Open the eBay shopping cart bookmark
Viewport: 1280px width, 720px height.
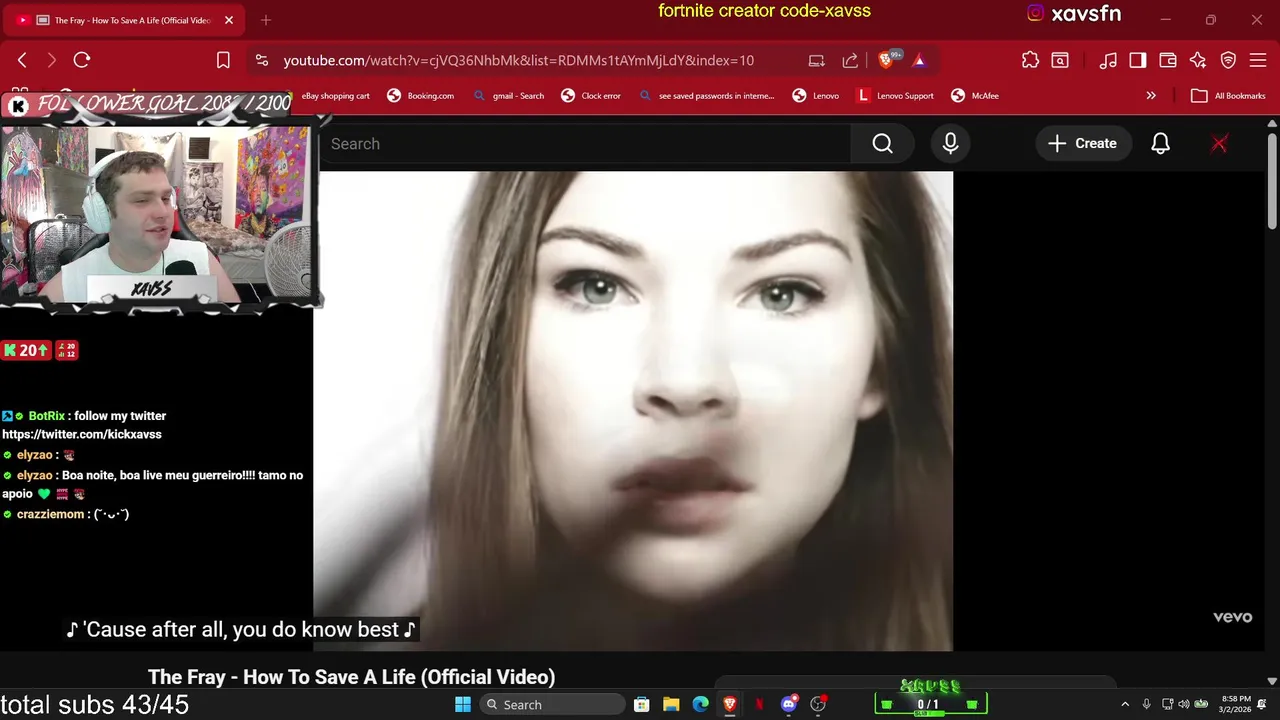335,96
